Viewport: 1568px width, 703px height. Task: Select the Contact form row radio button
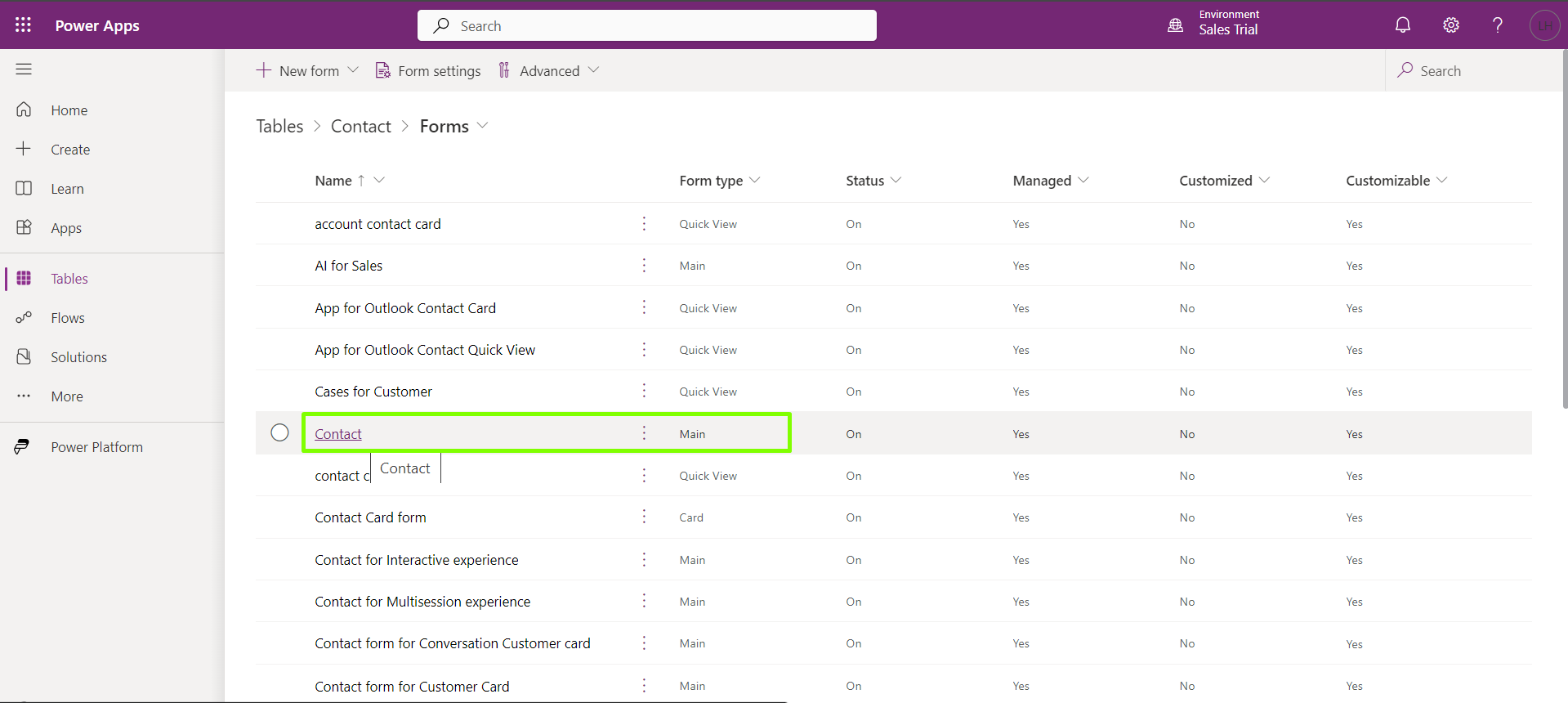pyautogui.click(x=279, y=433)
